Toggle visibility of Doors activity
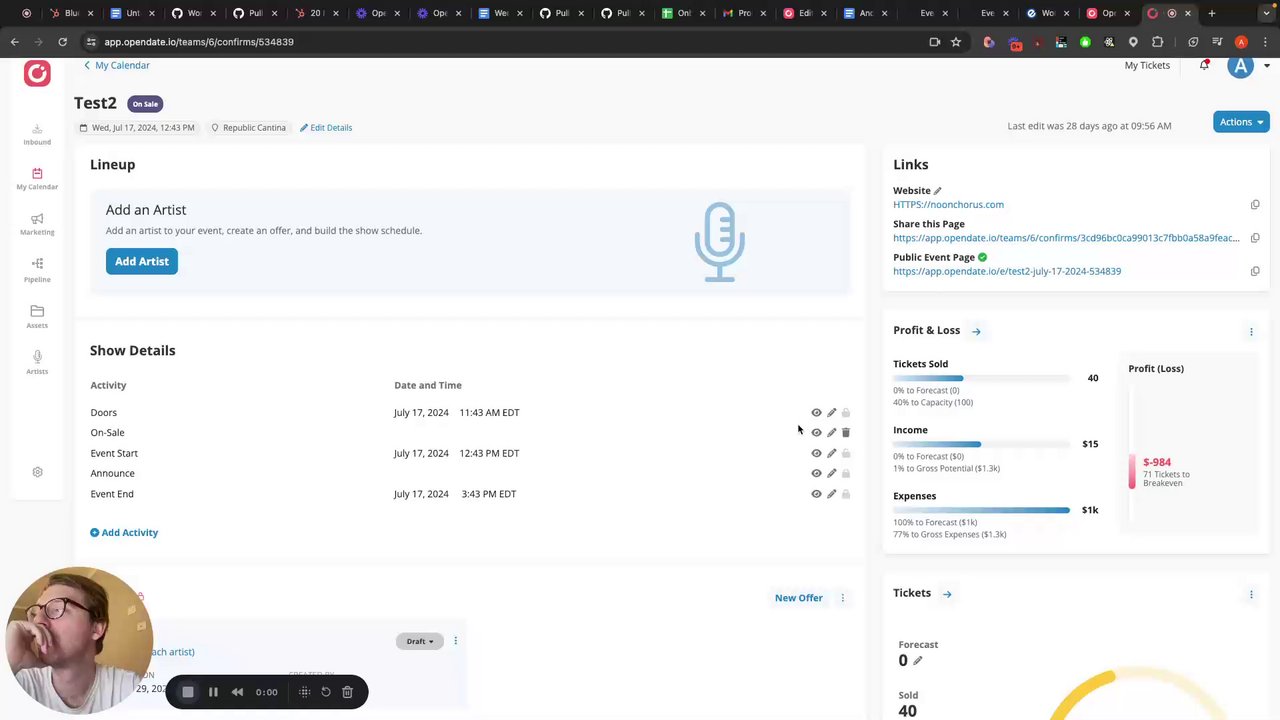This screenshot has height=720, width=1280. (x=816, y=412)
